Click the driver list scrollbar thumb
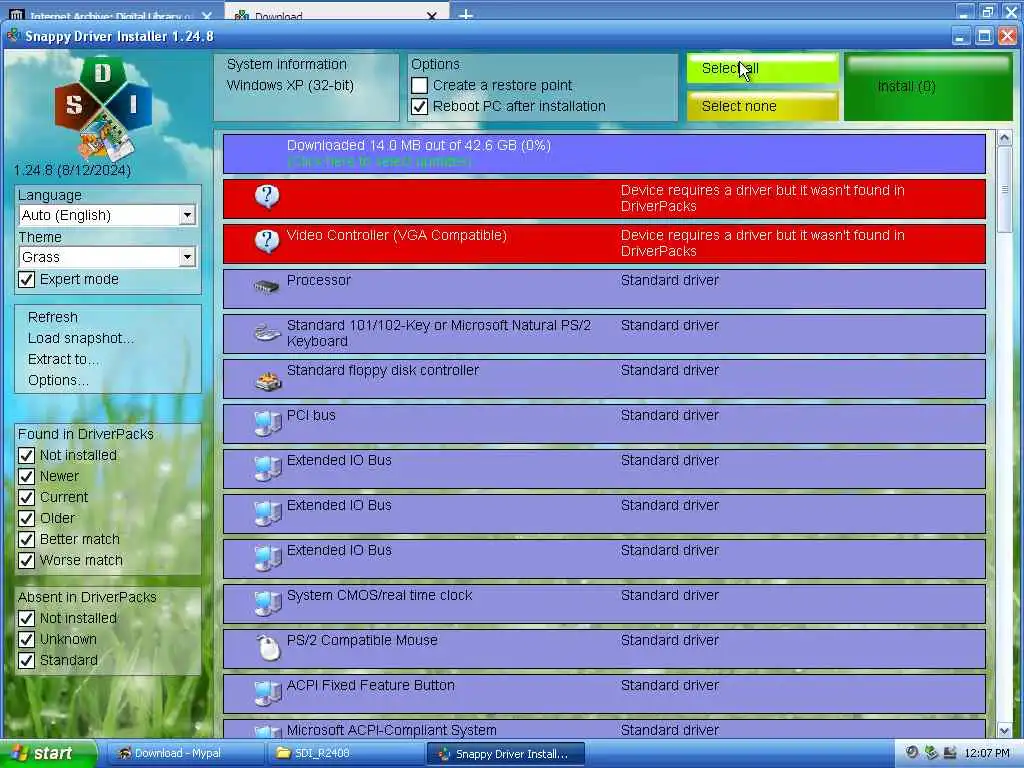1024x768 pixels. 1004,189
